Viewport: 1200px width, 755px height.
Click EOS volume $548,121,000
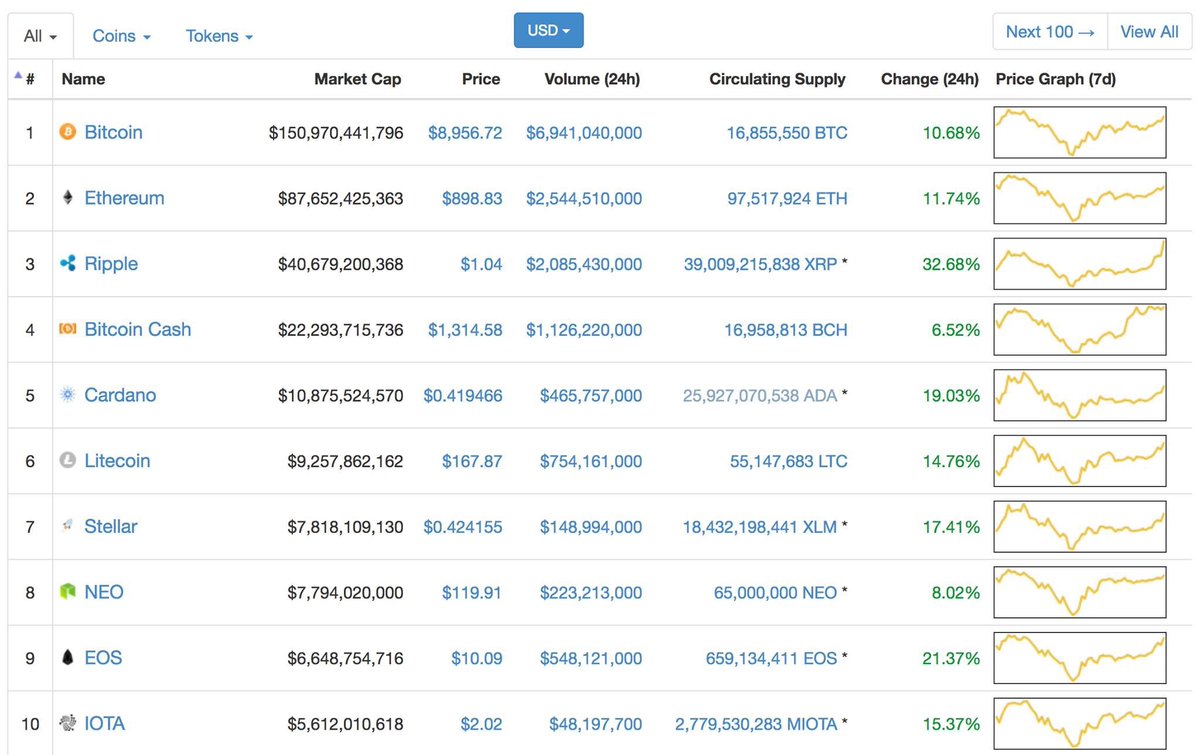click(x=591, y=658)
